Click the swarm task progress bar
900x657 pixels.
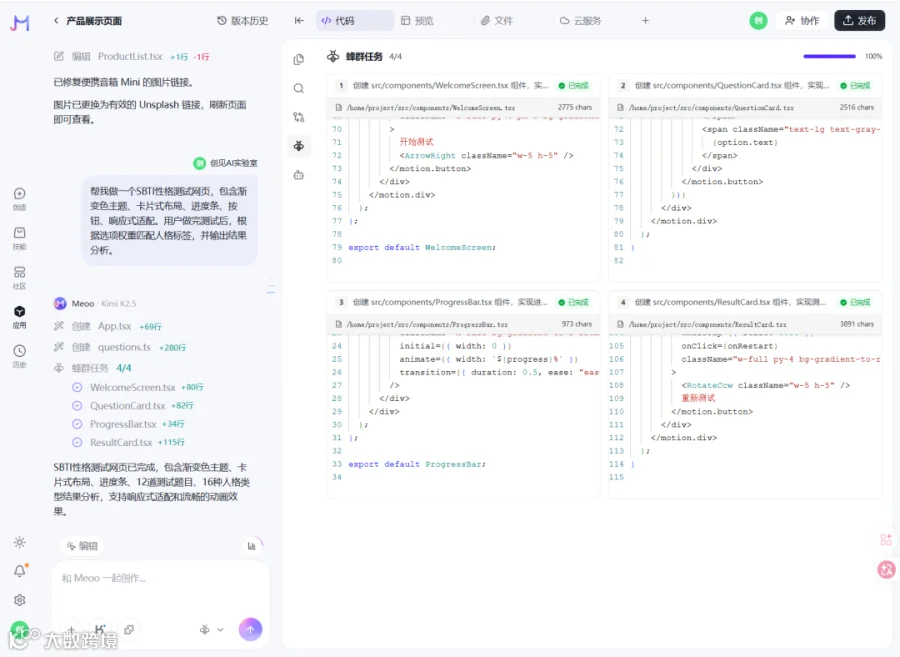[x=829, y=56]
